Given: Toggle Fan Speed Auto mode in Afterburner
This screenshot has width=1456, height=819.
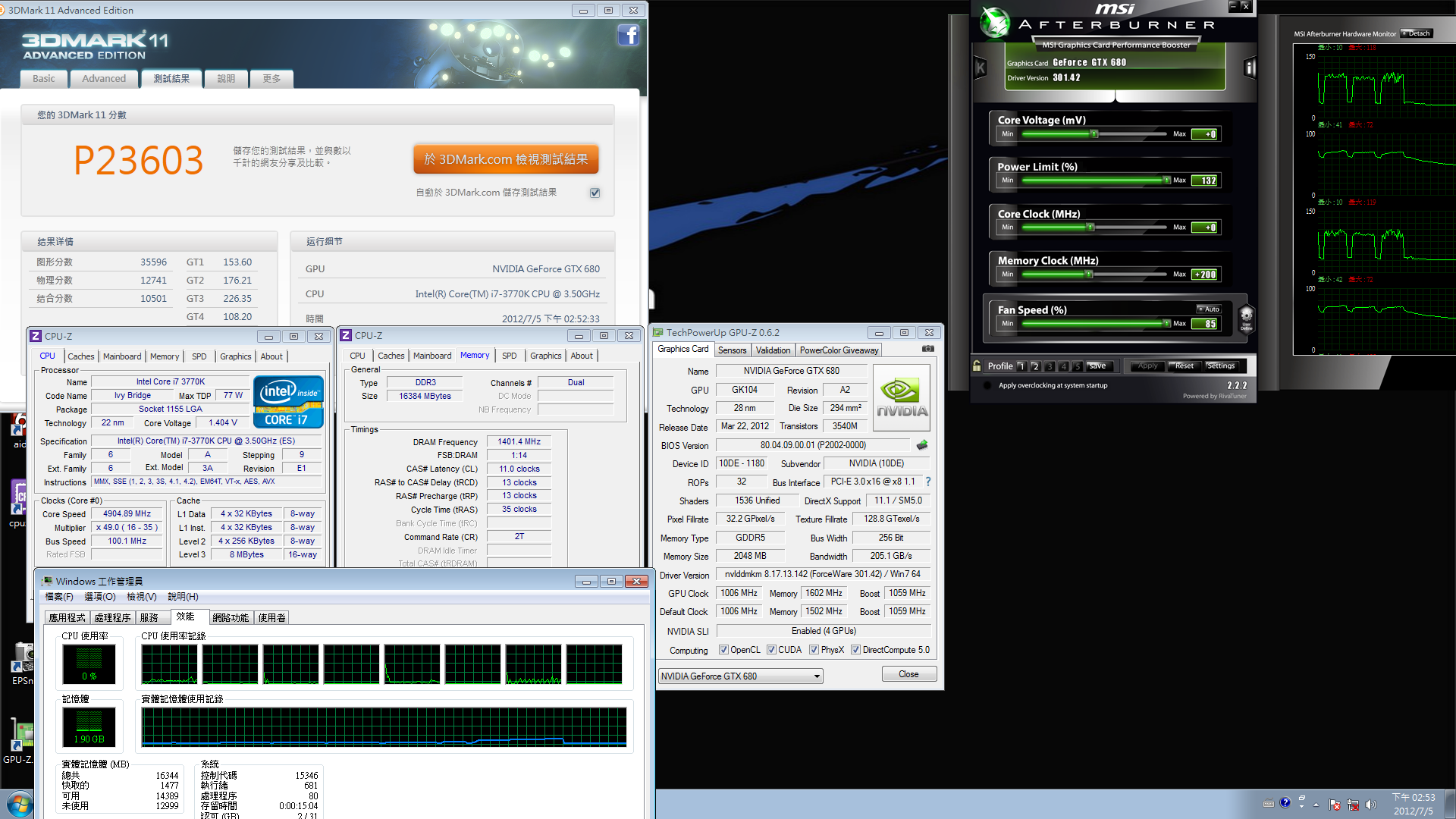Looking at the screenshot, I should 1209,309.
